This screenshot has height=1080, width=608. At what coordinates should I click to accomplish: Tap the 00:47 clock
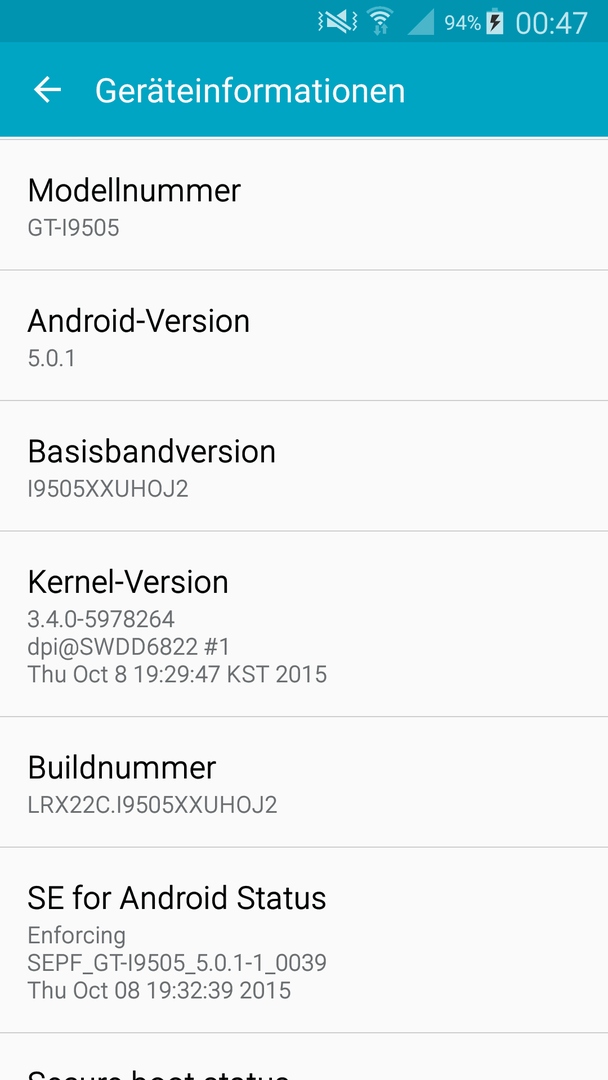pyautogui.click(x=552, y=23)
